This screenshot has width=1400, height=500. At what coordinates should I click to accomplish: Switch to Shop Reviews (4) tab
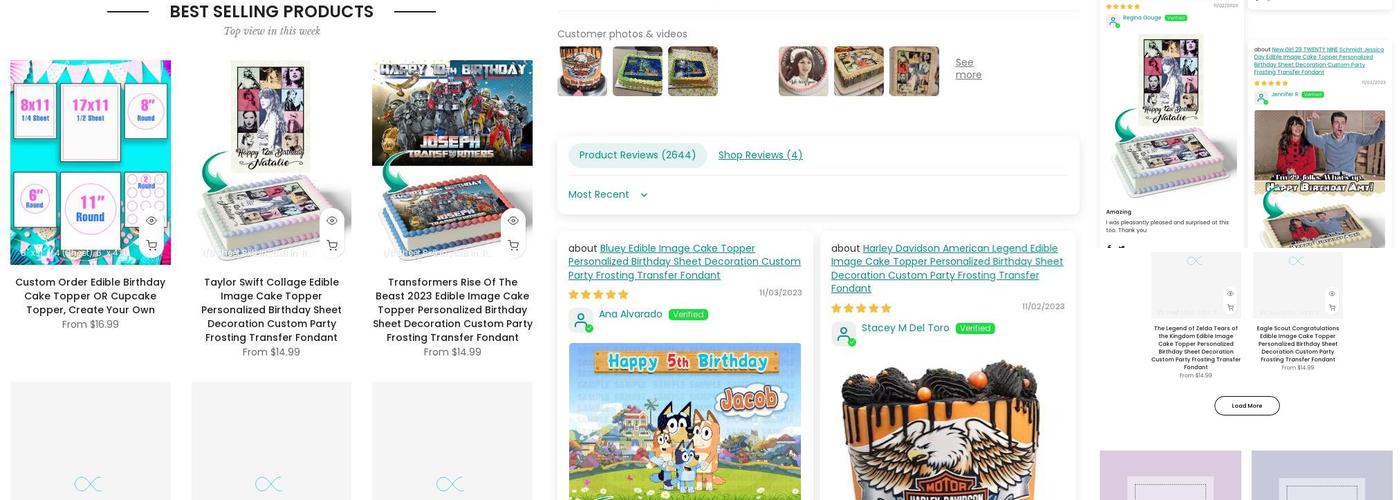tap(760, 155)
